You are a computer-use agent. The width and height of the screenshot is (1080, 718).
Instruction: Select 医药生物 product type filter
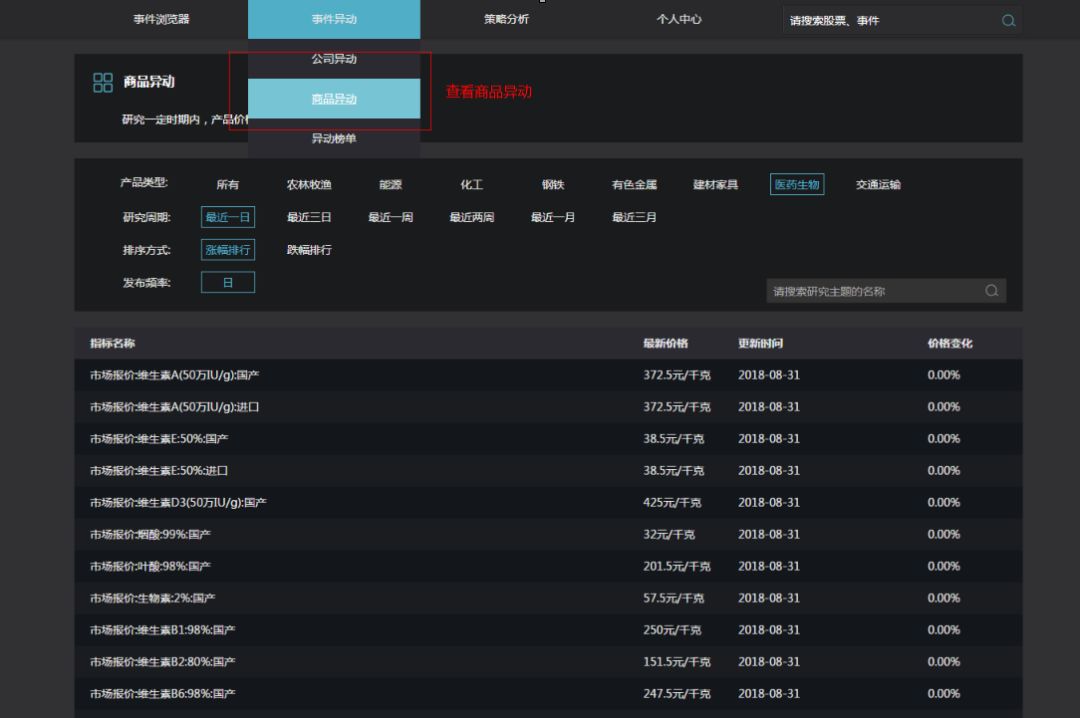(x=797, y=184)
